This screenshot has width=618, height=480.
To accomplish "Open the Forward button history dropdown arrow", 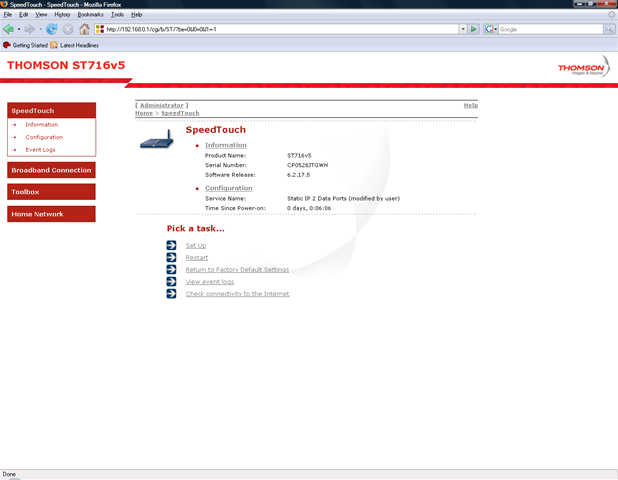I will click(40, 29).
